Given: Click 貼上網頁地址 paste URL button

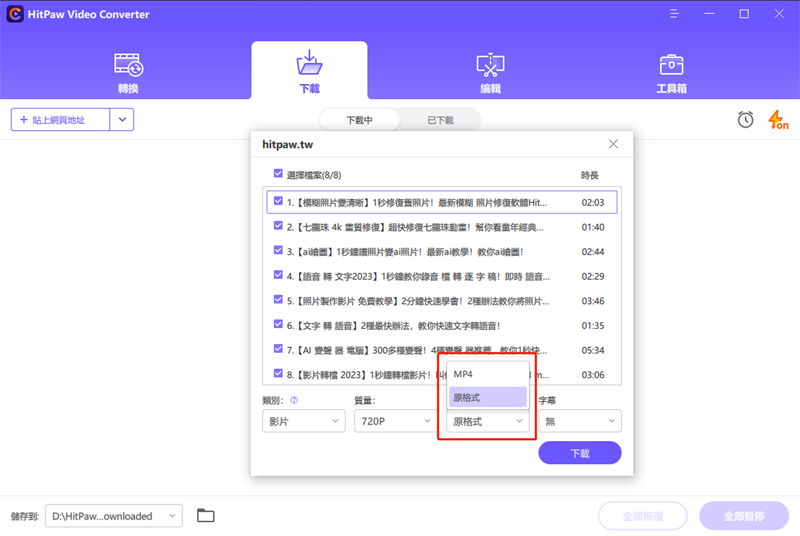Looking at the screenshot, I should [60, 119].
